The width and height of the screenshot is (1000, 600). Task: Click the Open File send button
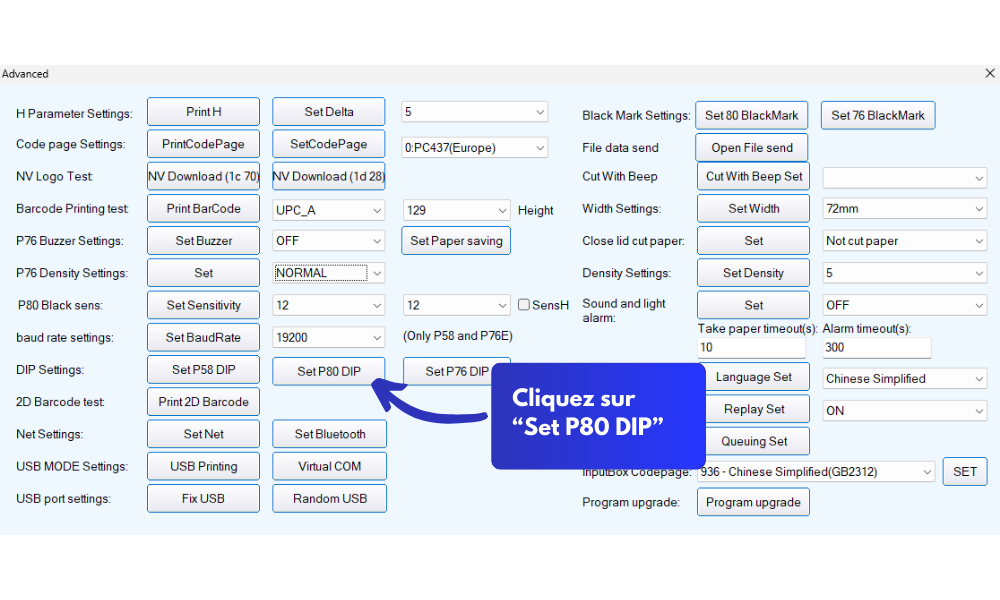752,148
